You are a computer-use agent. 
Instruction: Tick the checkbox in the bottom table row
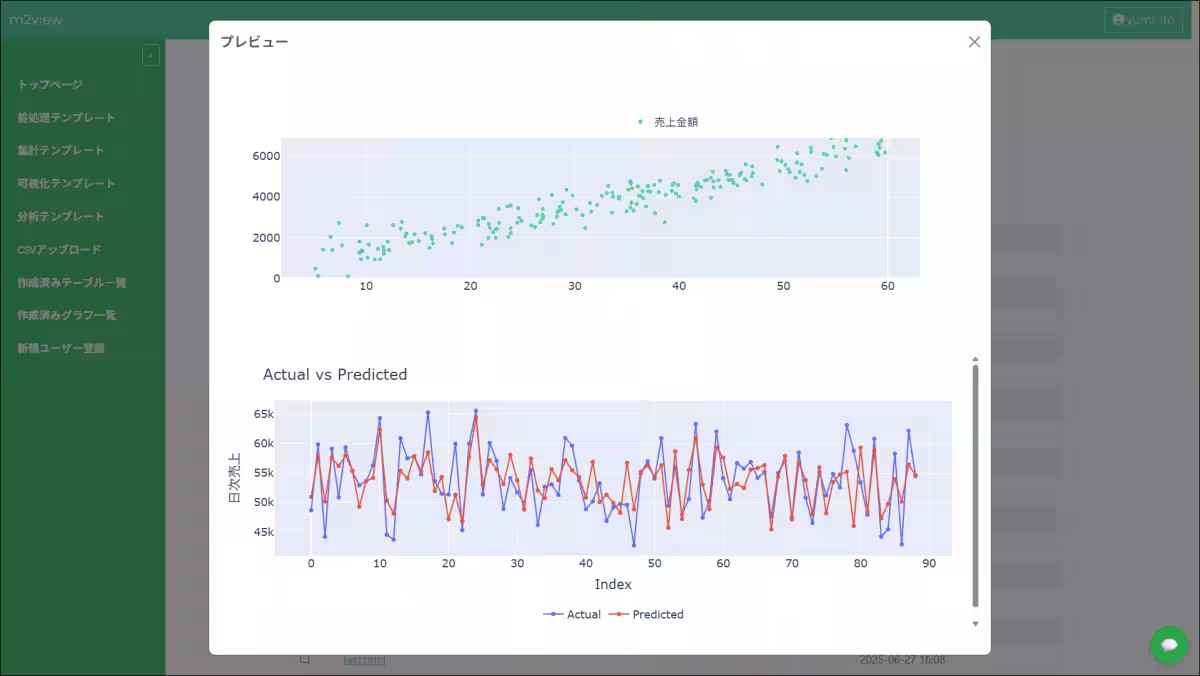305,659
